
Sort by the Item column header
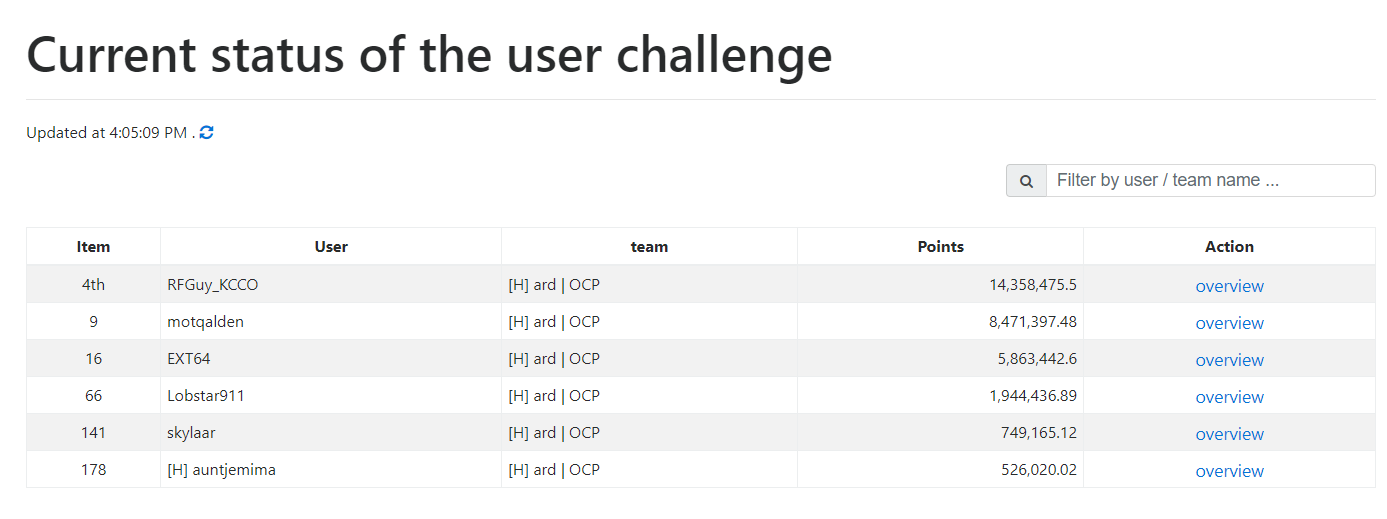click(93, 246)
